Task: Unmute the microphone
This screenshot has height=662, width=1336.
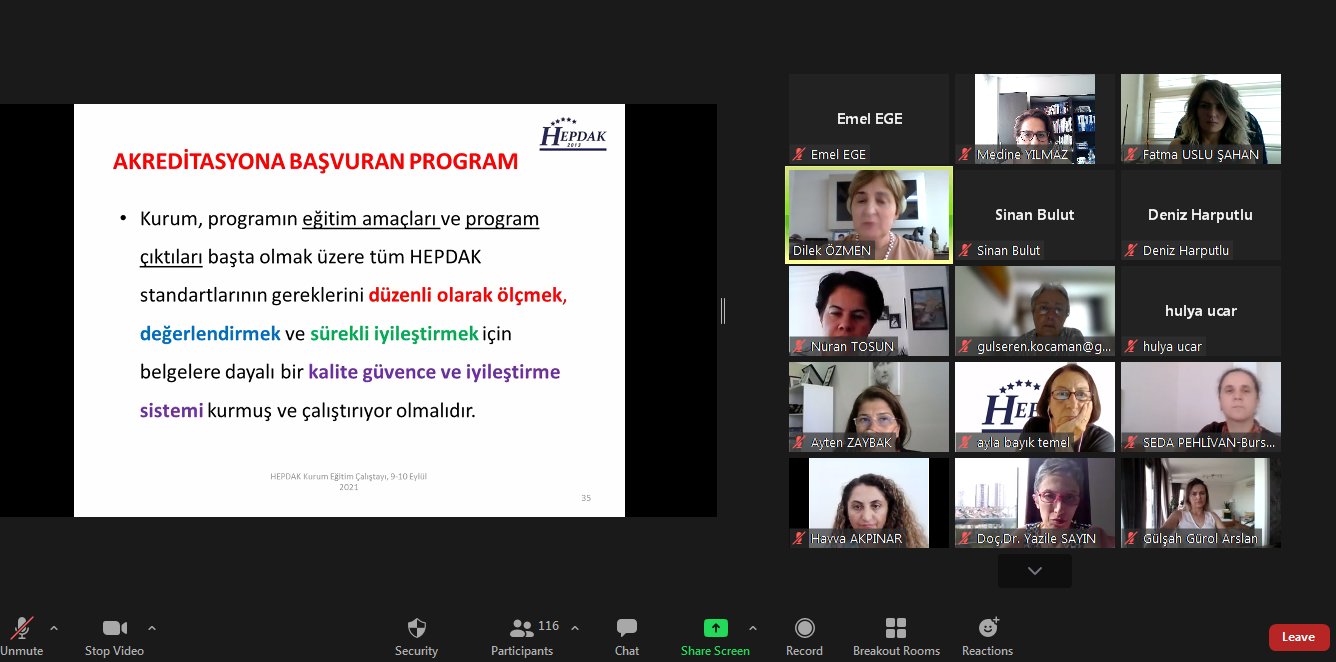Action: pyautogui.click(x=21, y=628)
